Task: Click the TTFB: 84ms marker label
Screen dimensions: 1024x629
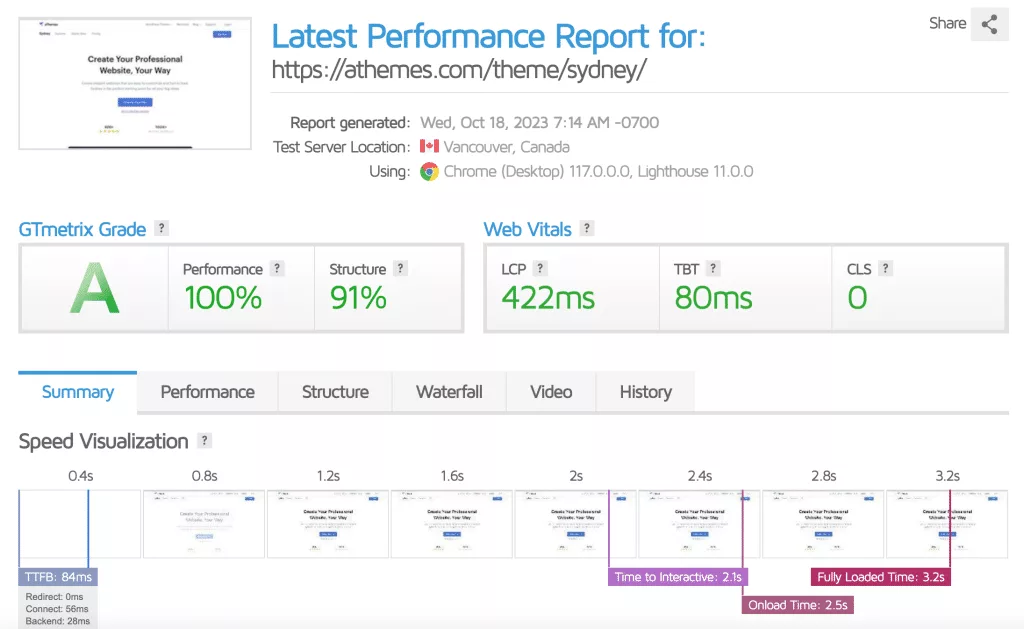Action: pyautogui.click(x=58, y=577)
